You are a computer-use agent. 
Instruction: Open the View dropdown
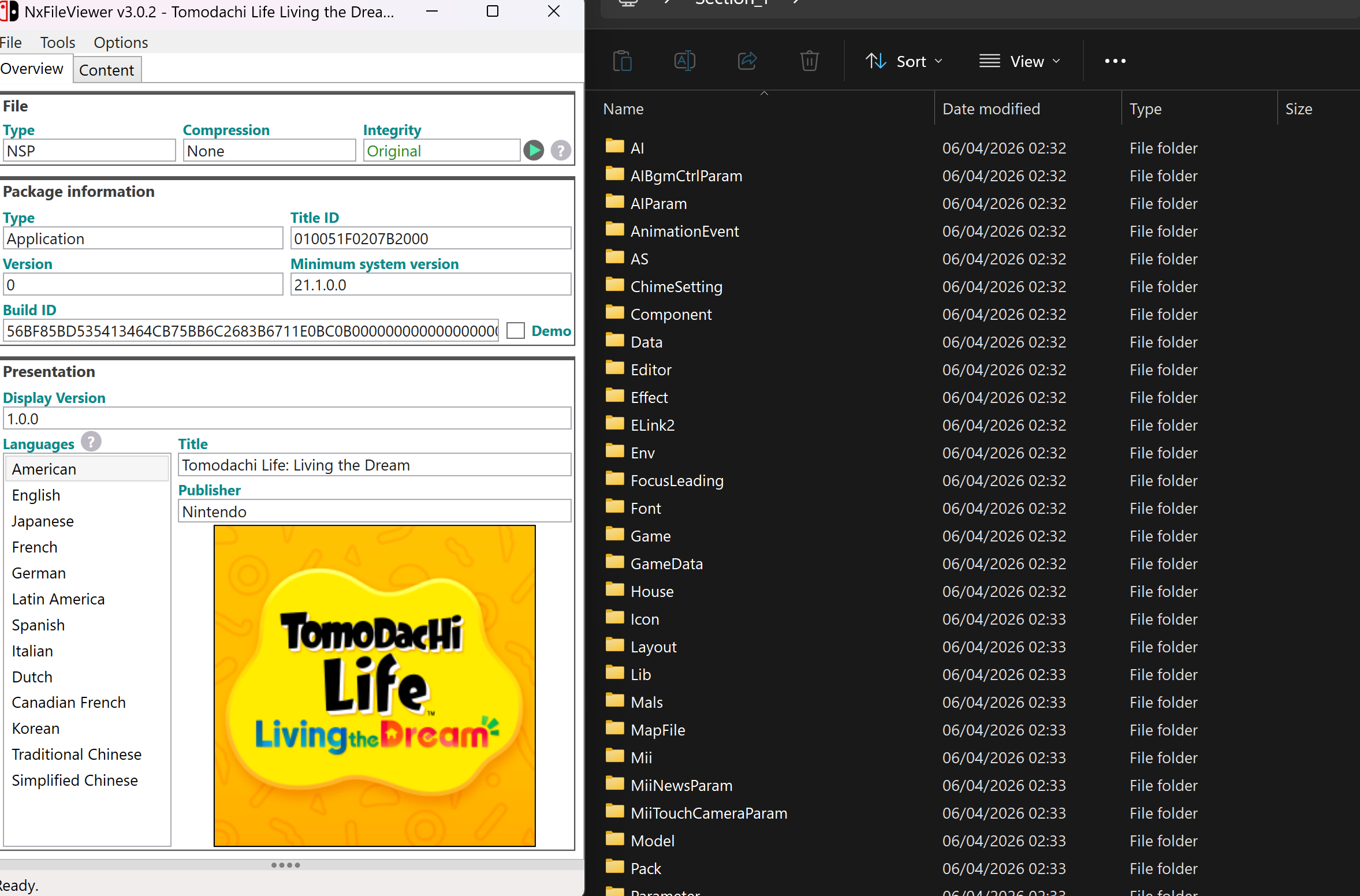tap(1020, 61)
